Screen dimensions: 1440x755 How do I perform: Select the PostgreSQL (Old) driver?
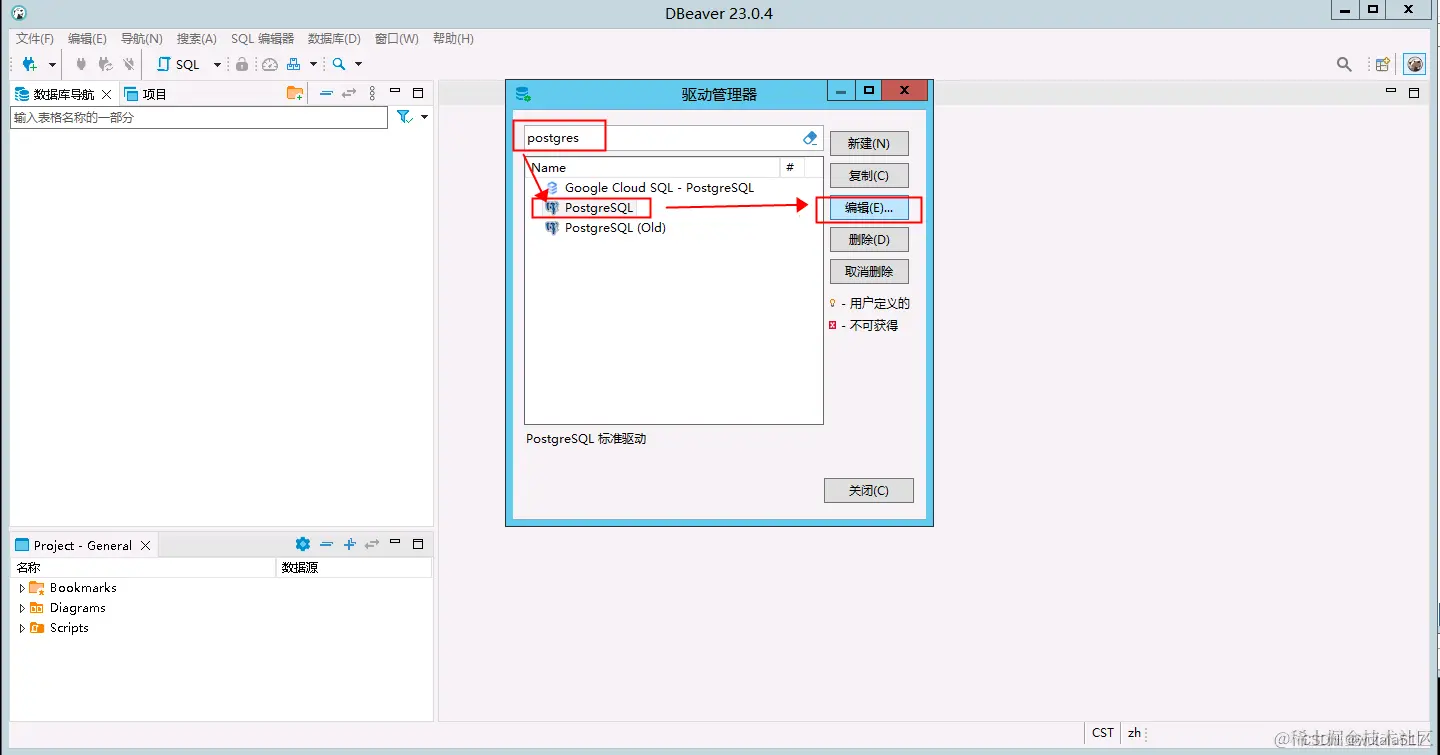615,228
